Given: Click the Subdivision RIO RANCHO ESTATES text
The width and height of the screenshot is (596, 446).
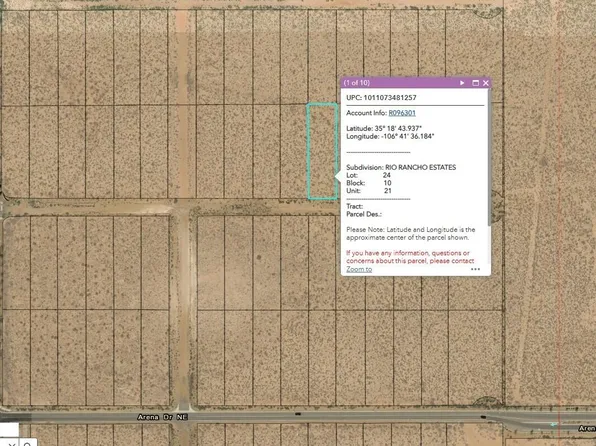Looking at the screenshot, I should 401,167.
